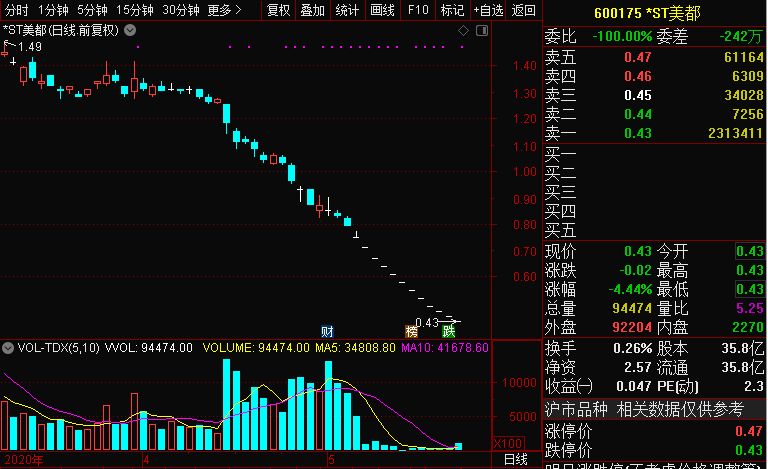768x469 pixels.
Task: Open the 统计 statistics tool
Action: (347, 10)
